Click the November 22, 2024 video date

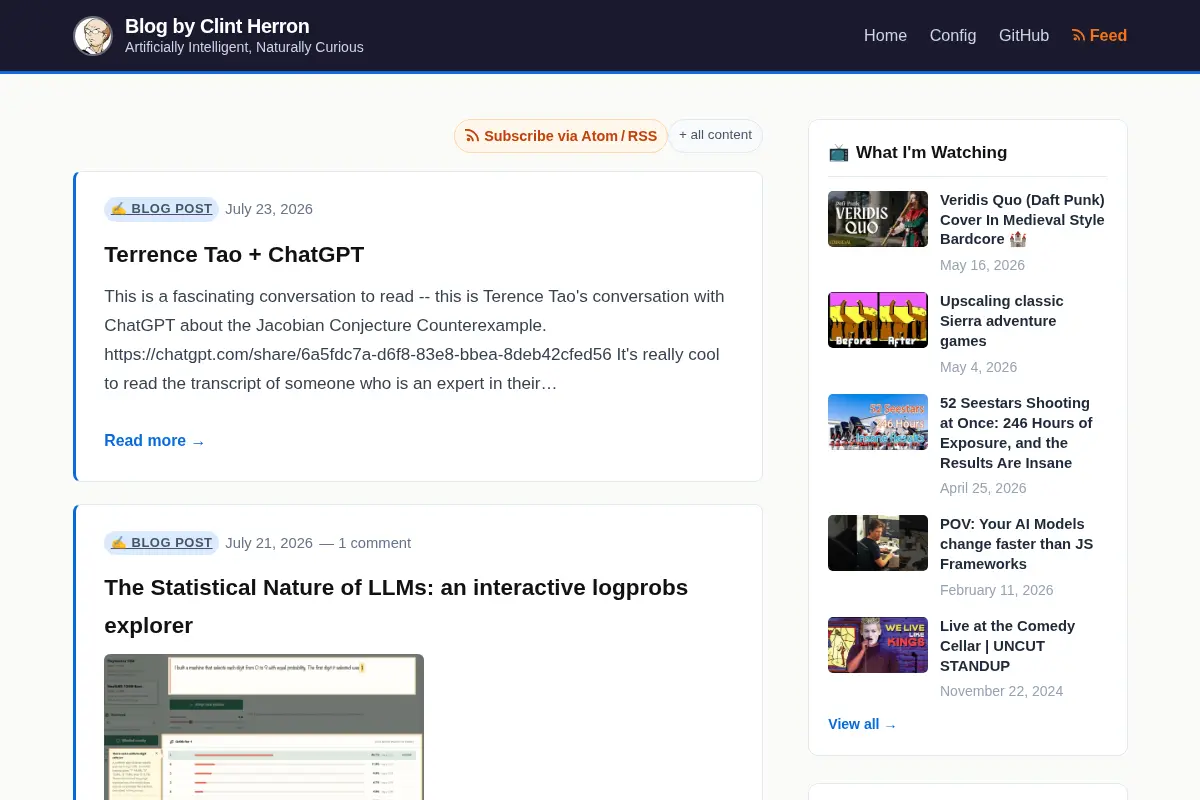[x=1001, y=691]
